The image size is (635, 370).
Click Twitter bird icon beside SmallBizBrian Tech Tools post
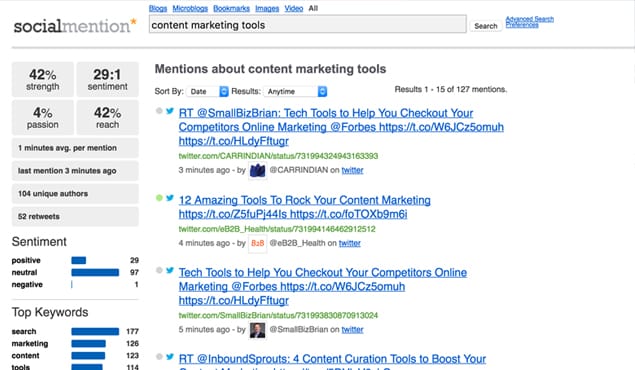point(170,270)
